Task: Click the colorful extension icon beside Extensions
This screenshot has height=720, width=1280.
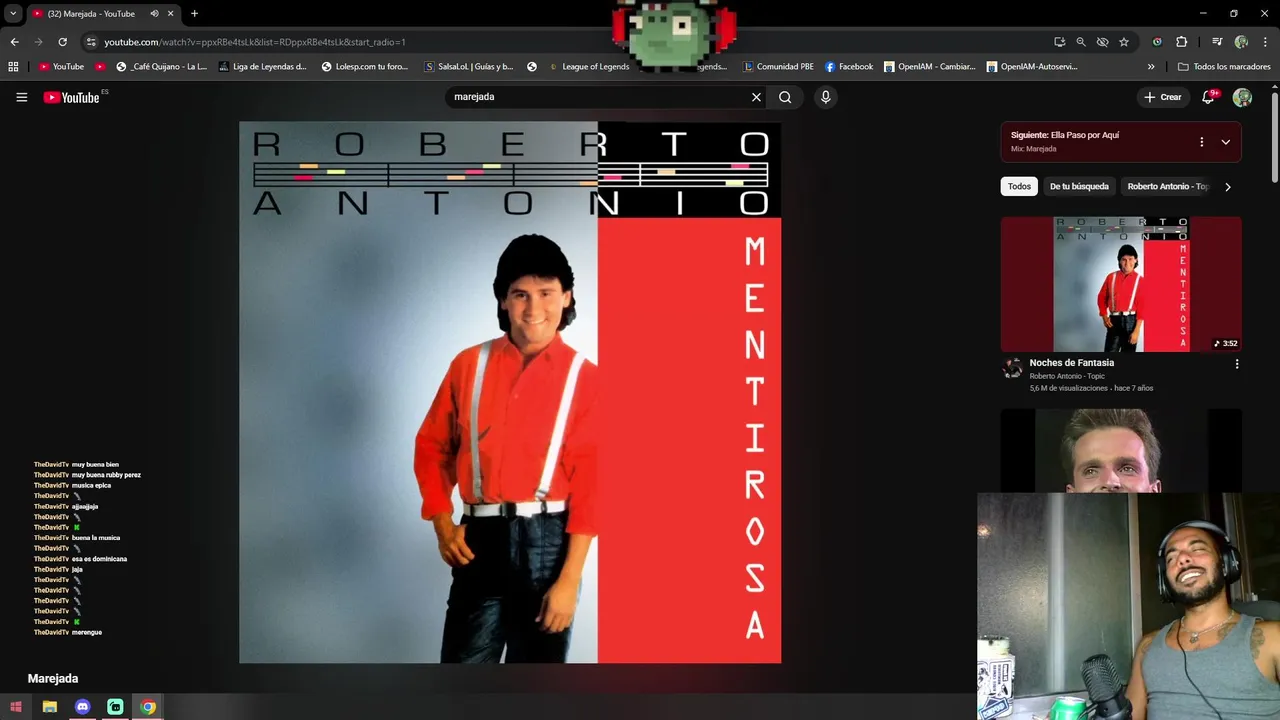Action: pos(1157,42)
